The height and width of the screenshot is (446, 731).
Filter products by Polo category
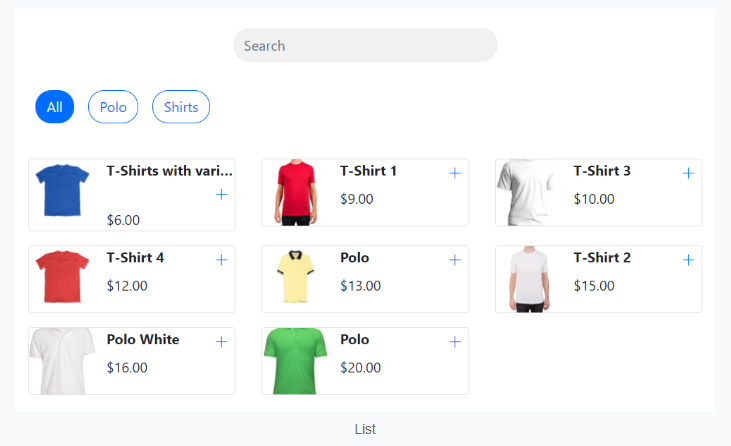(113, 107)
